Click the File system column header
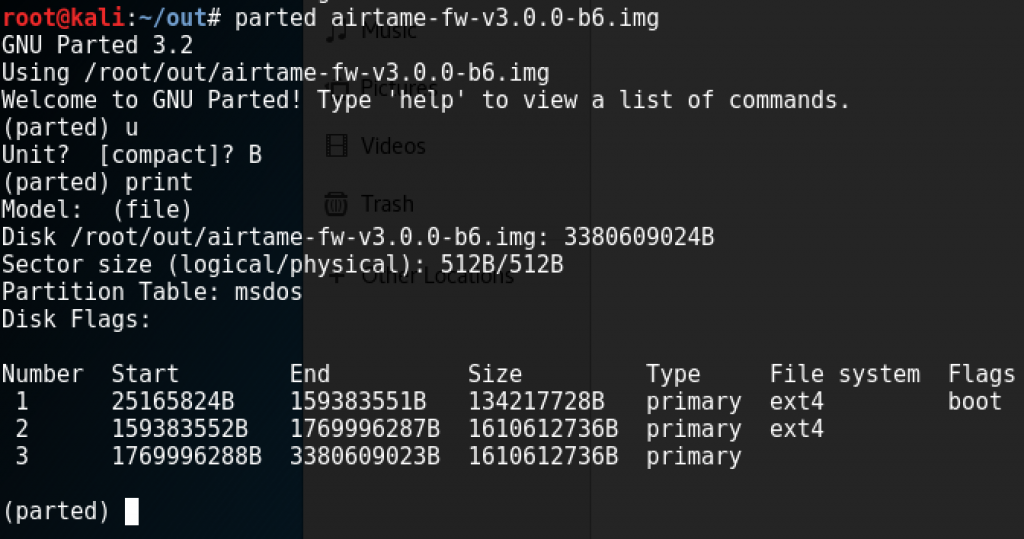Viewport: 1024px width, 539px height. pyautogui.click(x=844, y=374)
